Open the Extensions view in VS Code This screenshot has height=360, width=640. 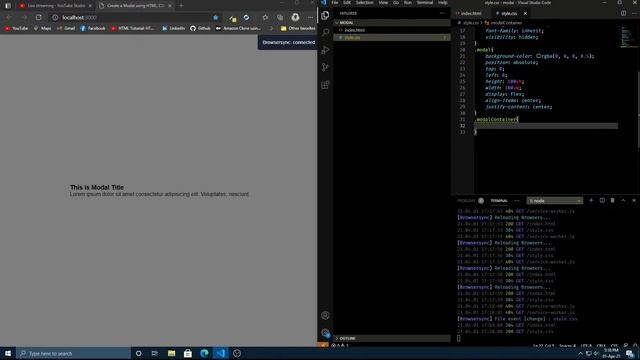[x=325, y=85]
